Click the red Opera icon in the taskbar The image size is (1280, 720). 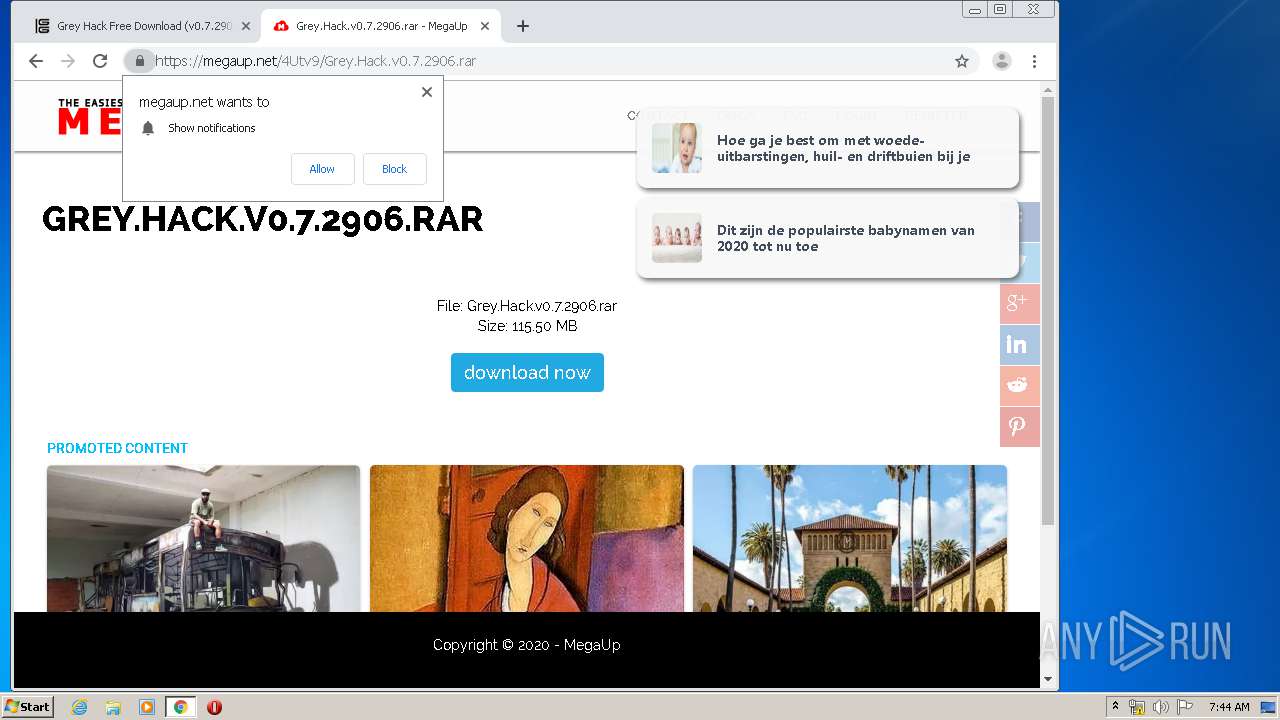214,707
